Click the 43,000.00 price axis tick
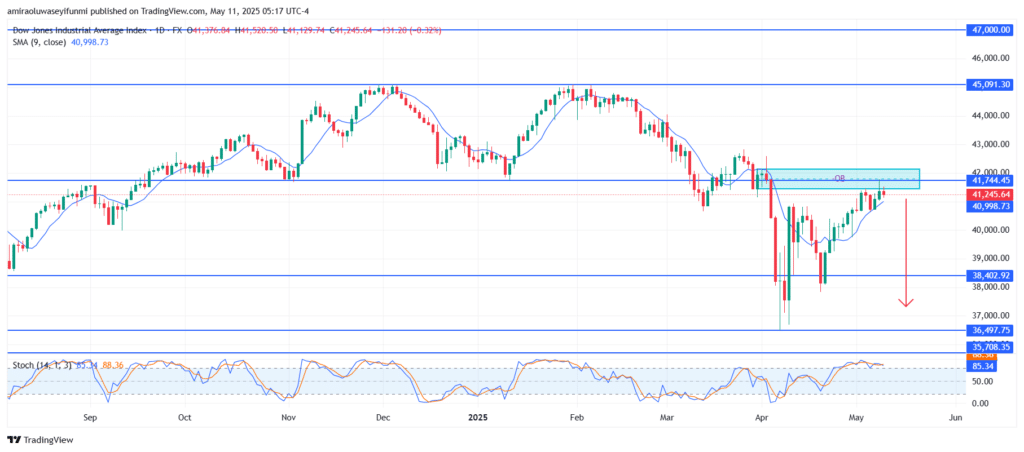 point(989,144)
